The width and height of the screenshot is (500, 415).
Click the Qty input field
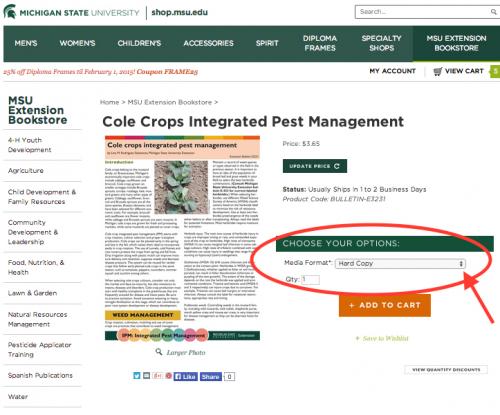[310, 279]
